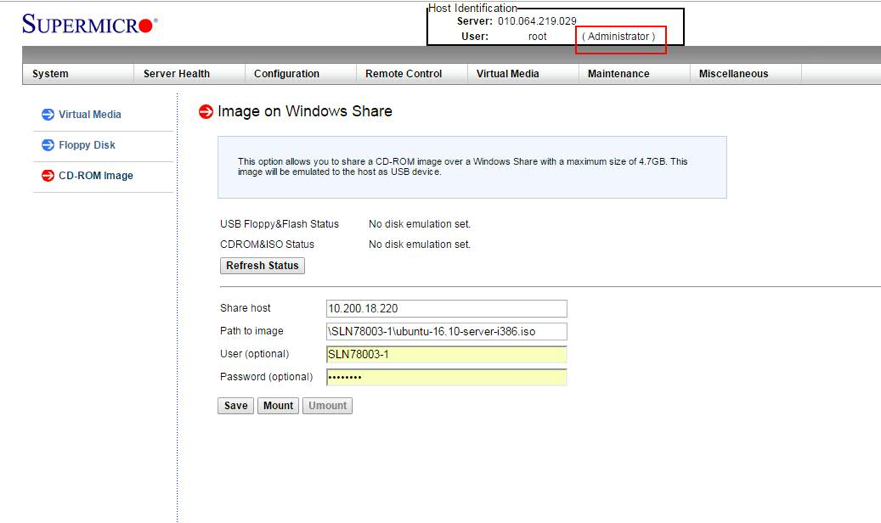Screen dimensions: 881x523
Task: Open the Maintenance menu
Action: (x=619, y=74)
